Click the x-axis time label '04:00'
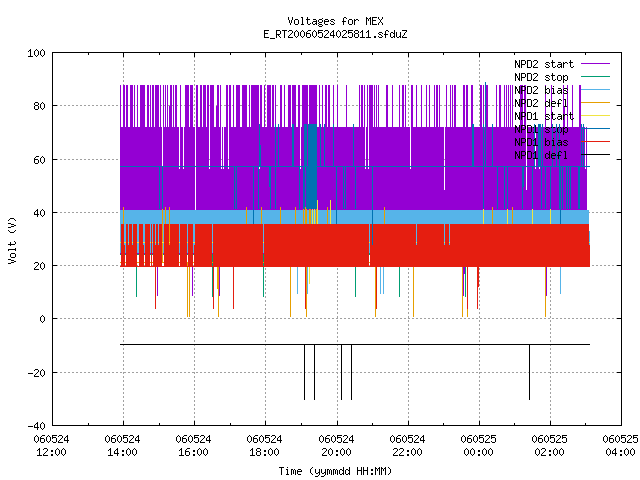This screenshot has width=640, height=480. tap(620, 453)
